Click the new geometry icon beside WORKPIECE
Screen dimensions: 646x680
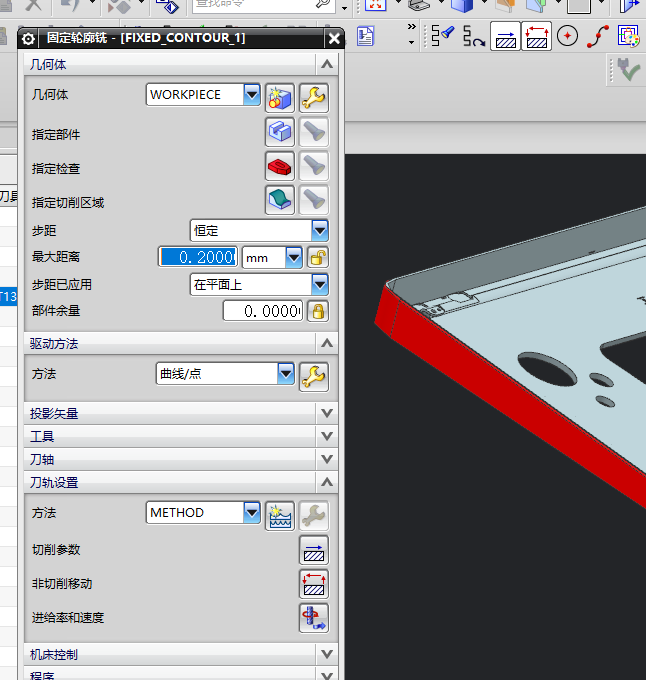tap(280, 98)
